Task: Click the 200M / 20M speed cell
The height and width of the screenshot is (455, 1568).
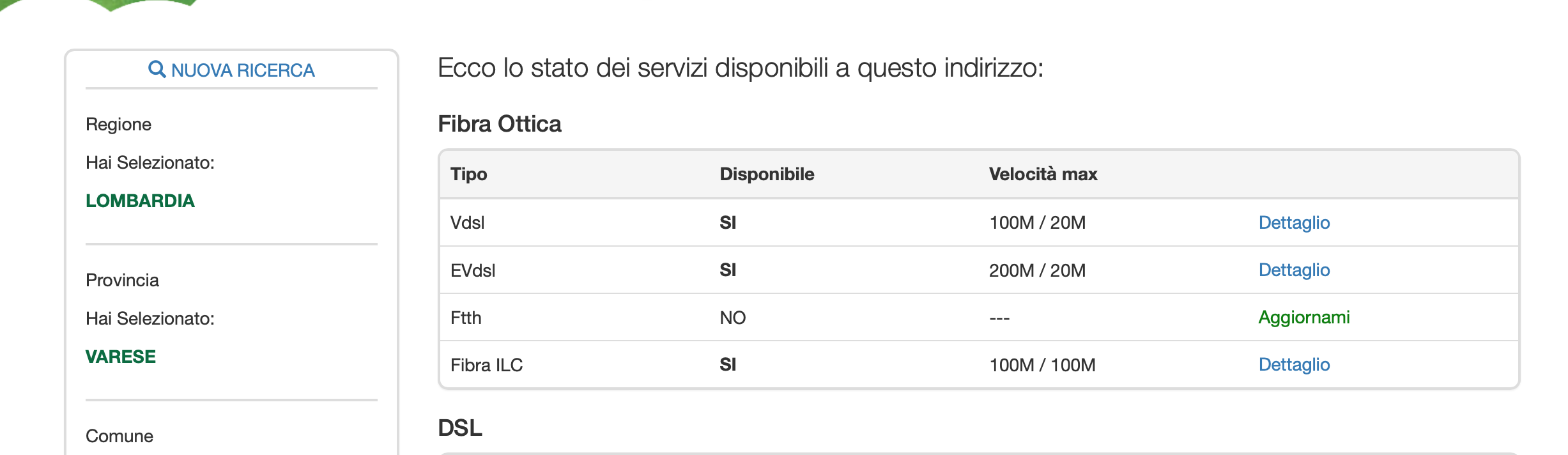Action: [x=1037, y=270]
